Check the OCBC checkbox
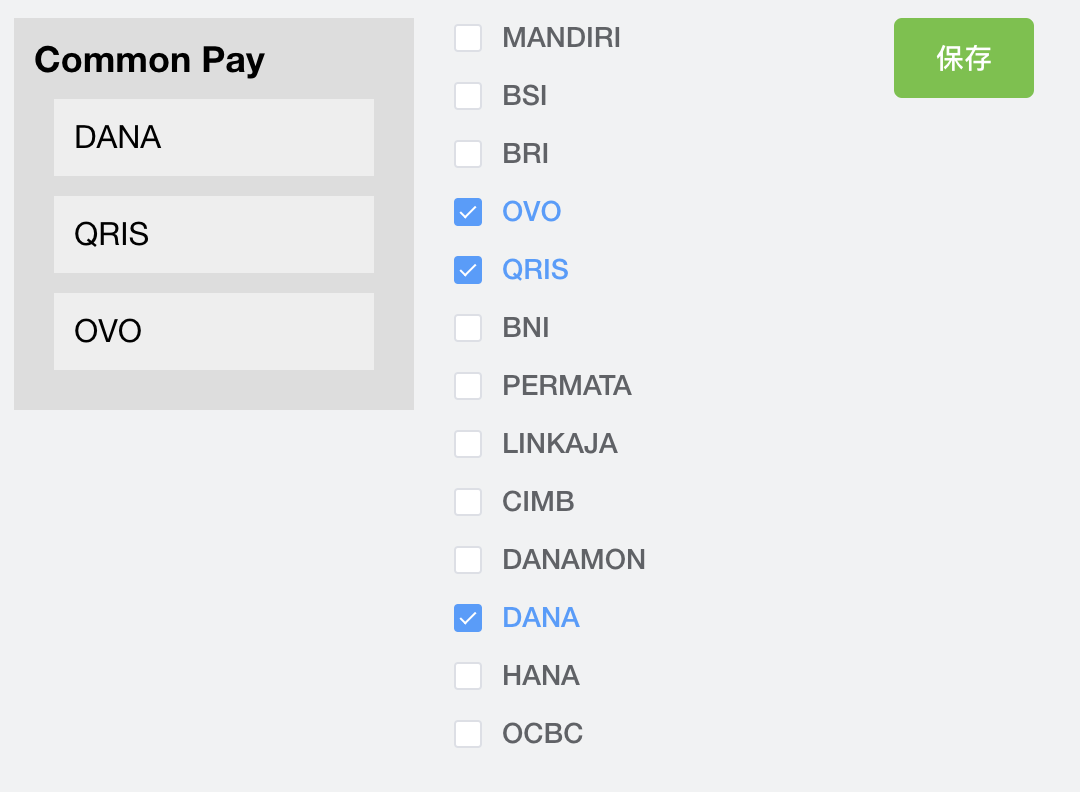 (x=468, y=733)
